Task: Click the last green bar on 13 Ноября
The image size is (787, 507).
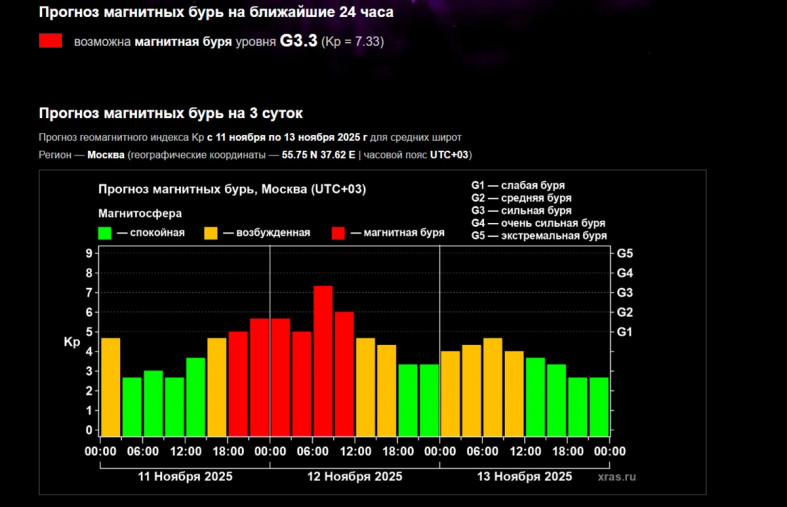Action: pos(599,406)
